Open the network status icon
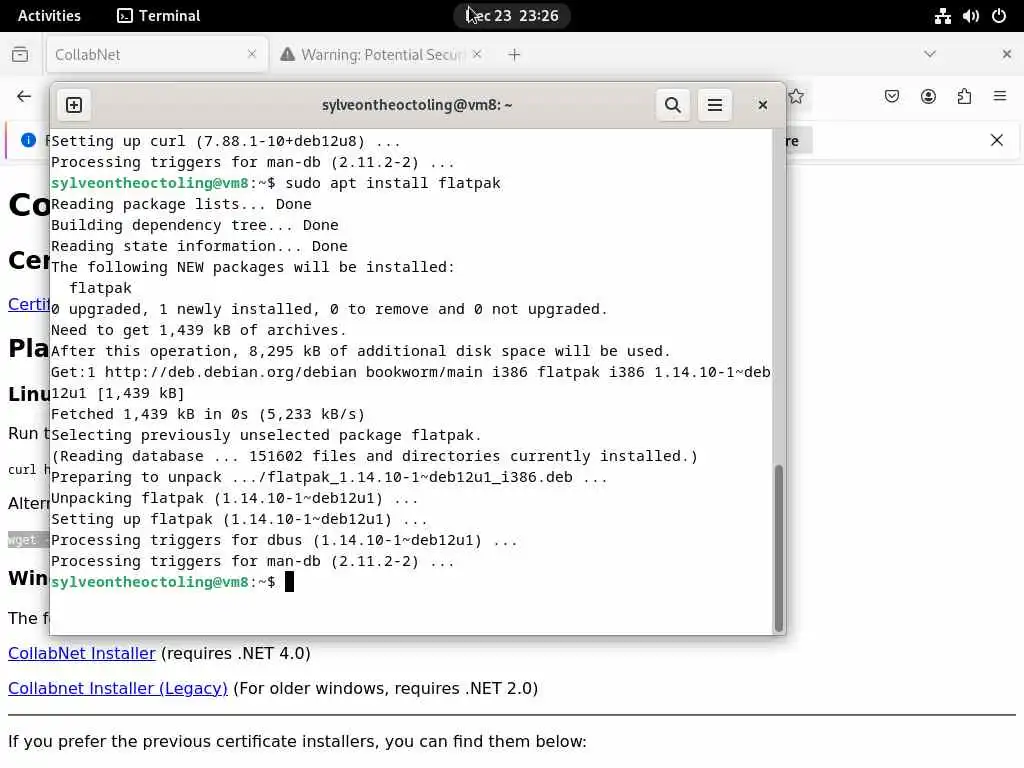The width and height of the screenshot is (1024, 768). click(x=942, y=16)
